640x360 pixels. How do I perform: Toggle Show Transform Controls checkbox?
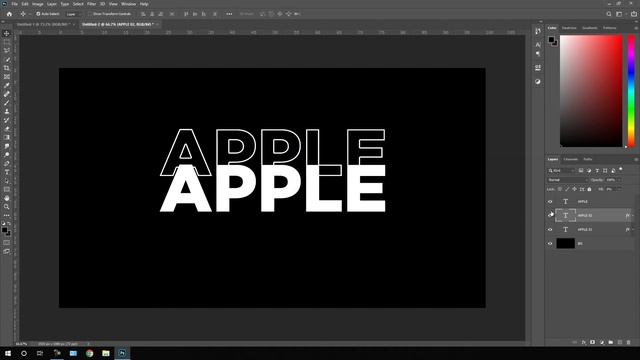pyautogui.click(x=91, y=14)
